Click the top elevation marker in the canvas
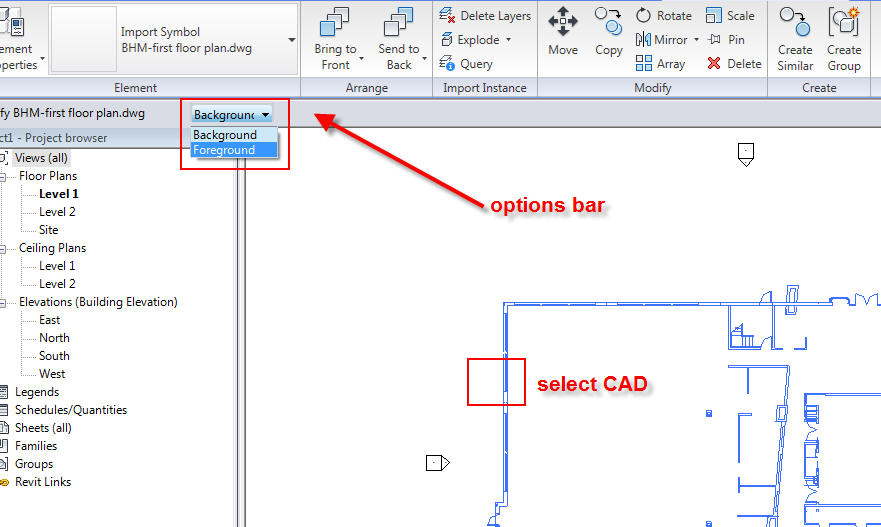881x527 pixels. 746,155
